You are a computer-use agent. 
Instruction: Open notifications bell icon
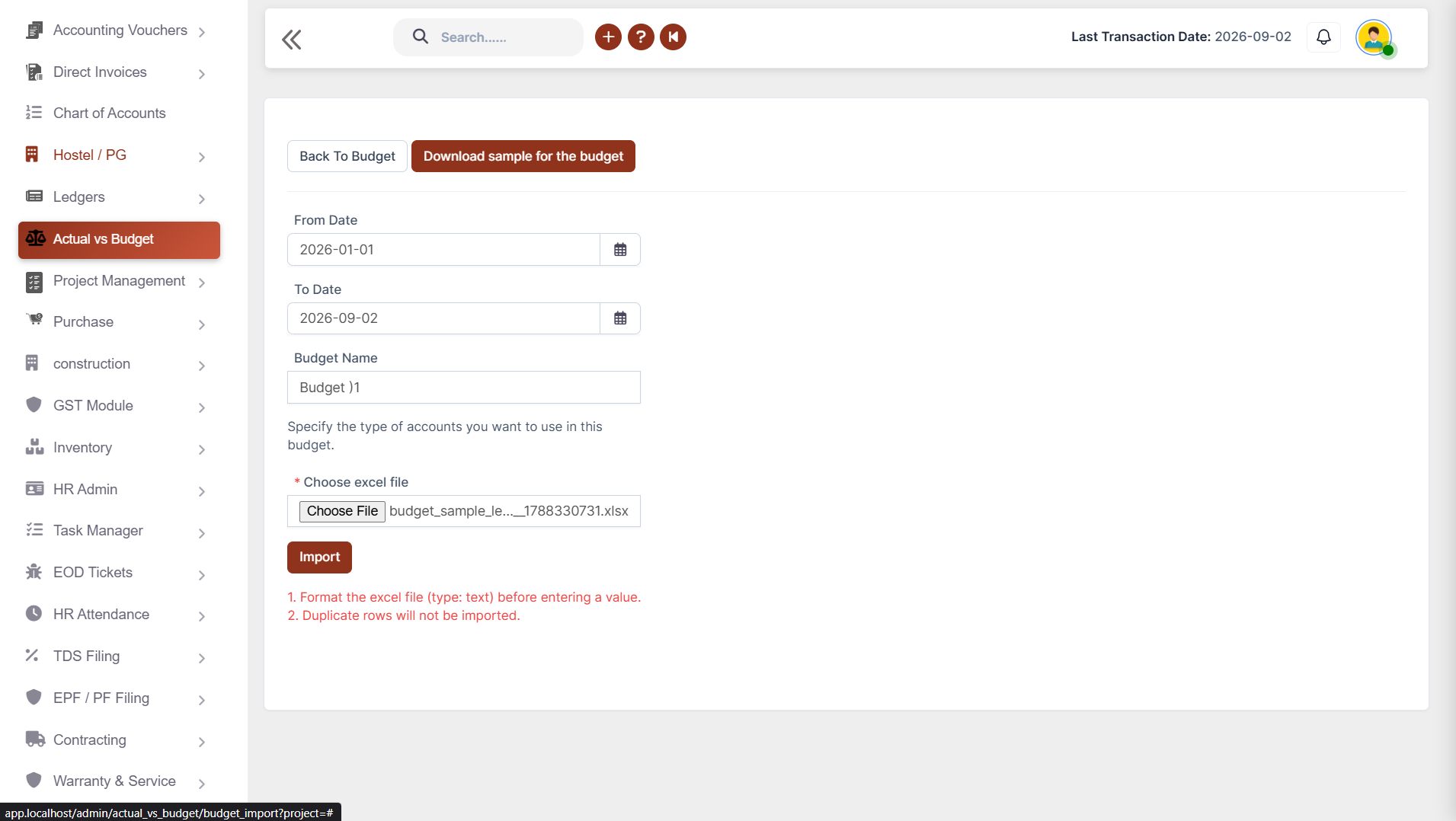(x=1323, y=37)
